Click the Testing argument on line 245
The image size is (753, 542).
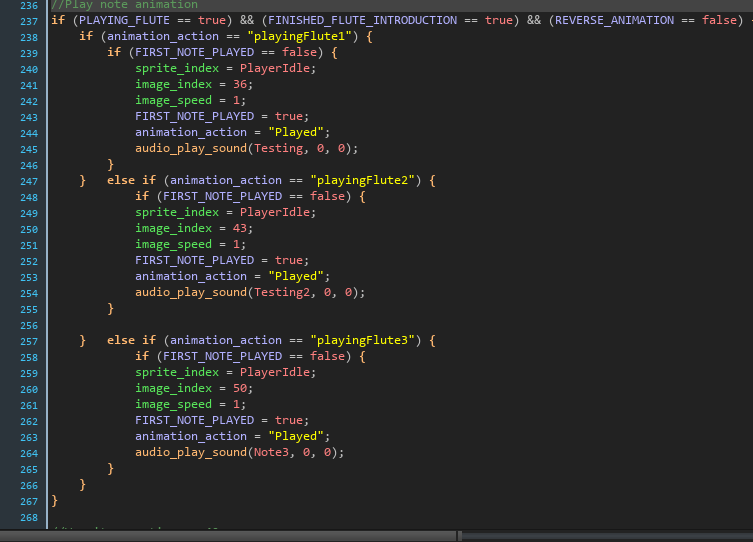279,148
